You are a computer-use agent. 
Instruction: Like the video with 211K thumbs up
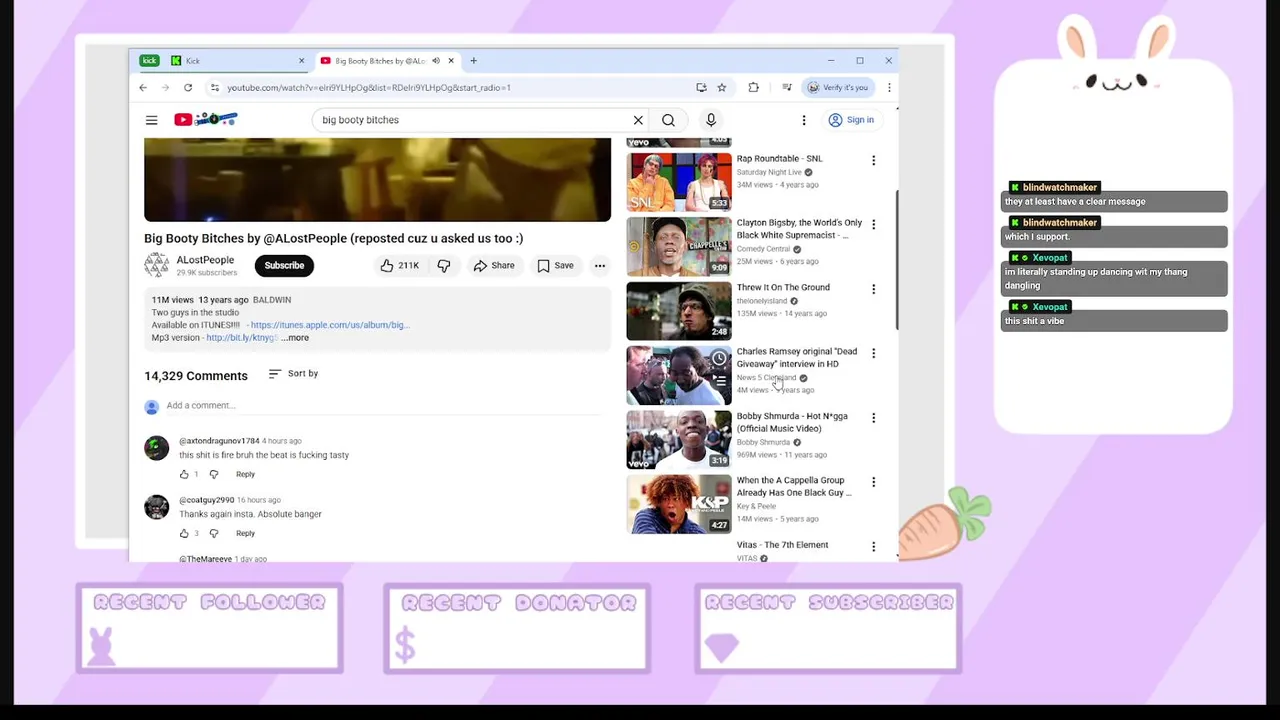coord(399,266)
